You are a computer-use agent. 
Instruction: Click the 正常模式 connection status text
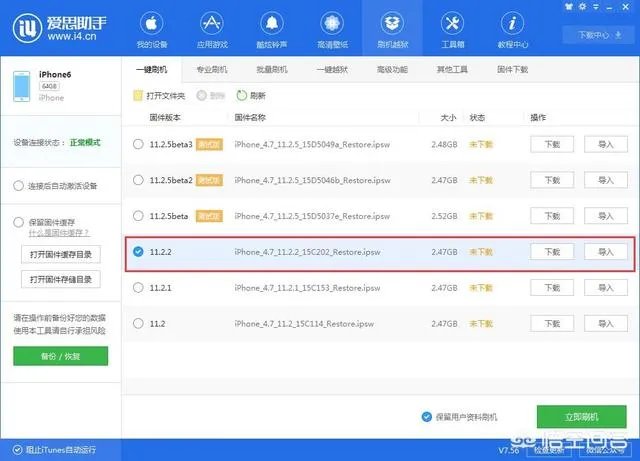pos(85,143)
